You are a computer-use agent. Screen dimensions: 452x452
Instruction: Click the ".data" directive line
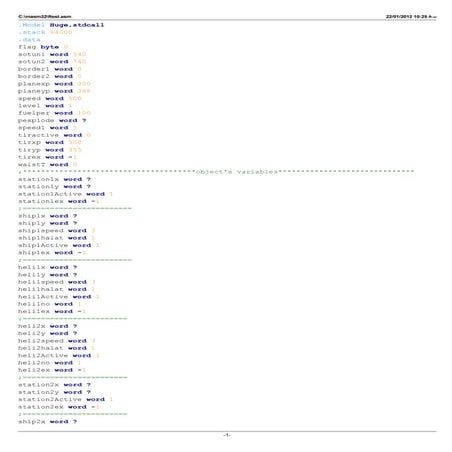[x=29, y=40]
